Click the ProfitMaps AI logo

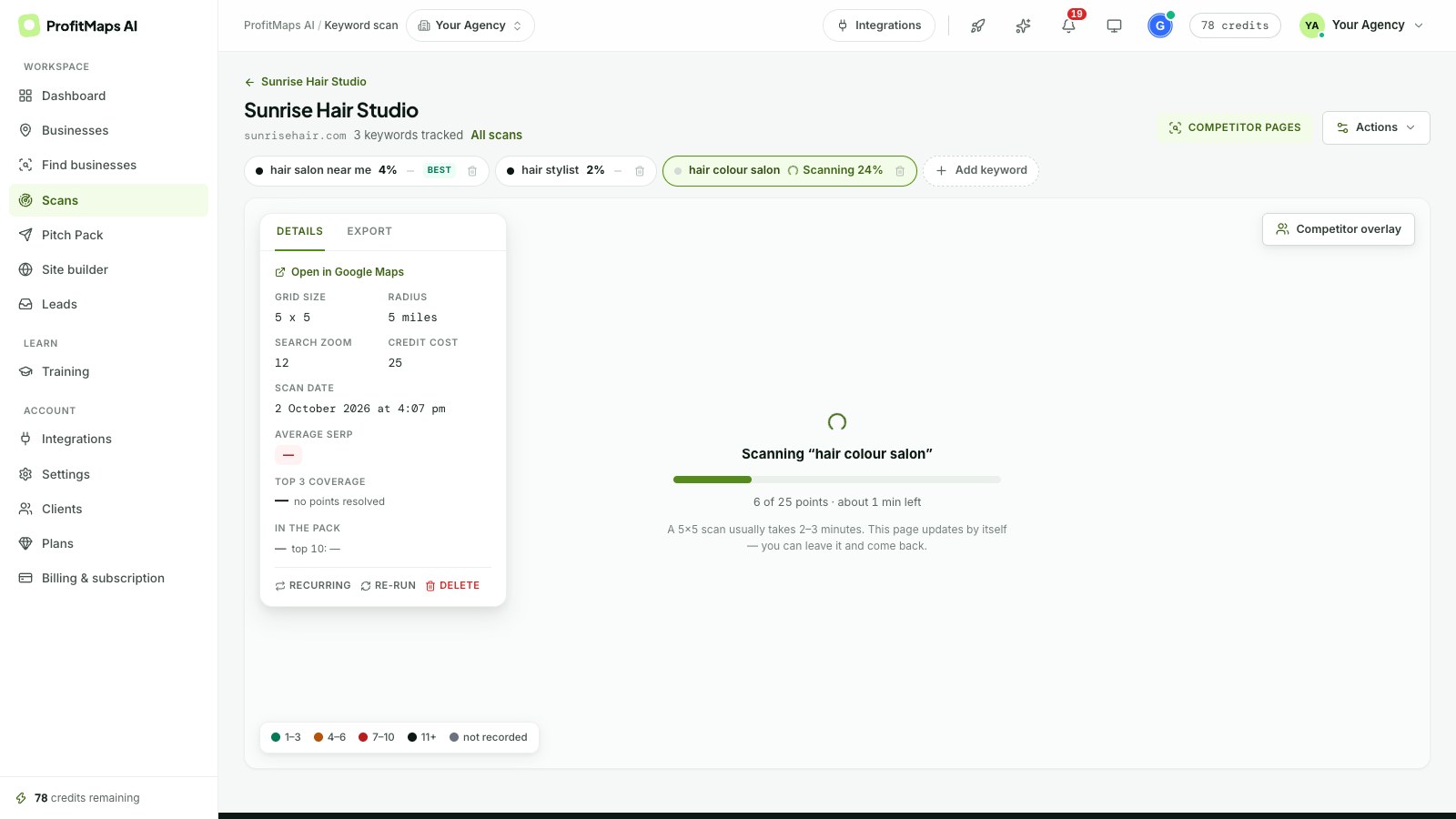click(78, 25)
